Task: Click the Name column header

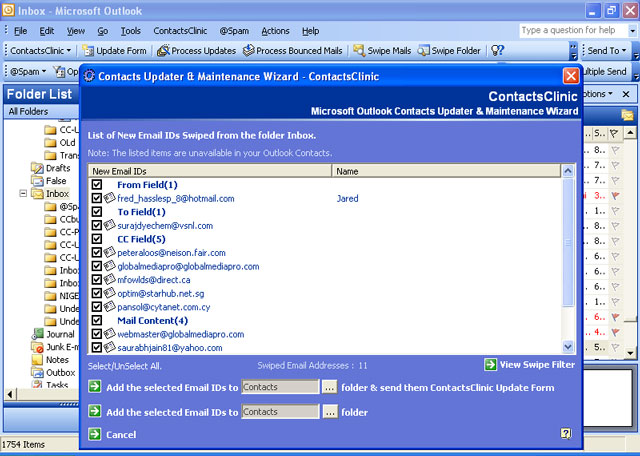Action: click(x=446, y=171)
